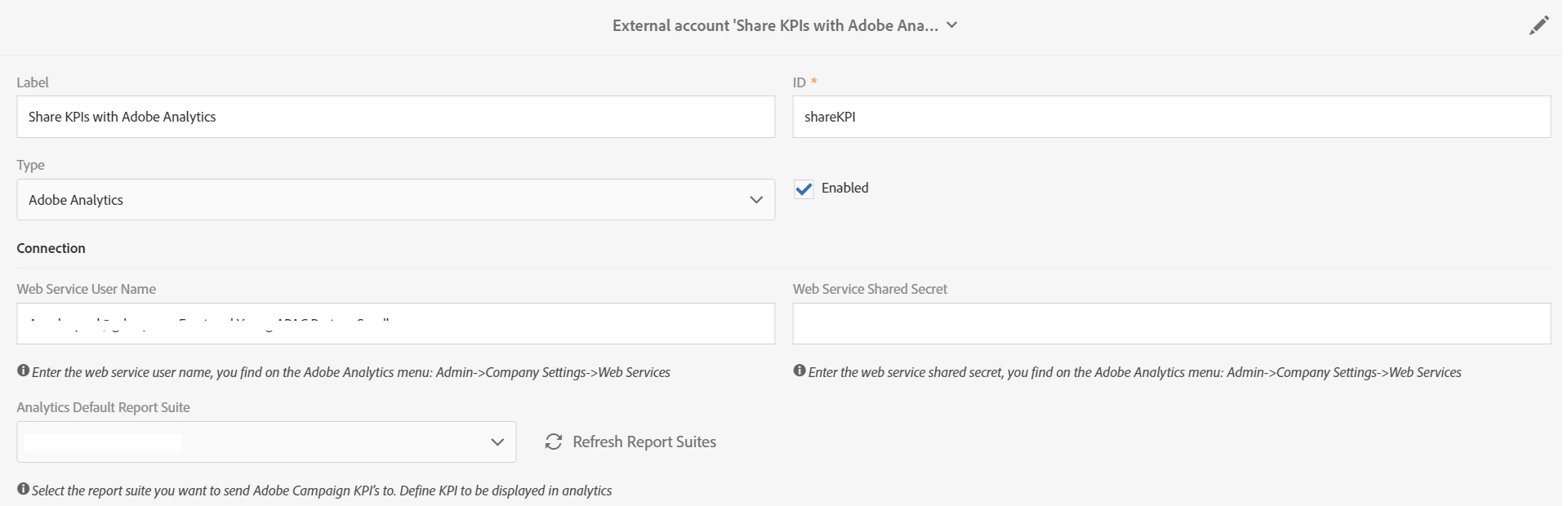This screenshot has width=1568, height=506.
Task: Expand the External account title chevron
Action: [x=952, y=25]
